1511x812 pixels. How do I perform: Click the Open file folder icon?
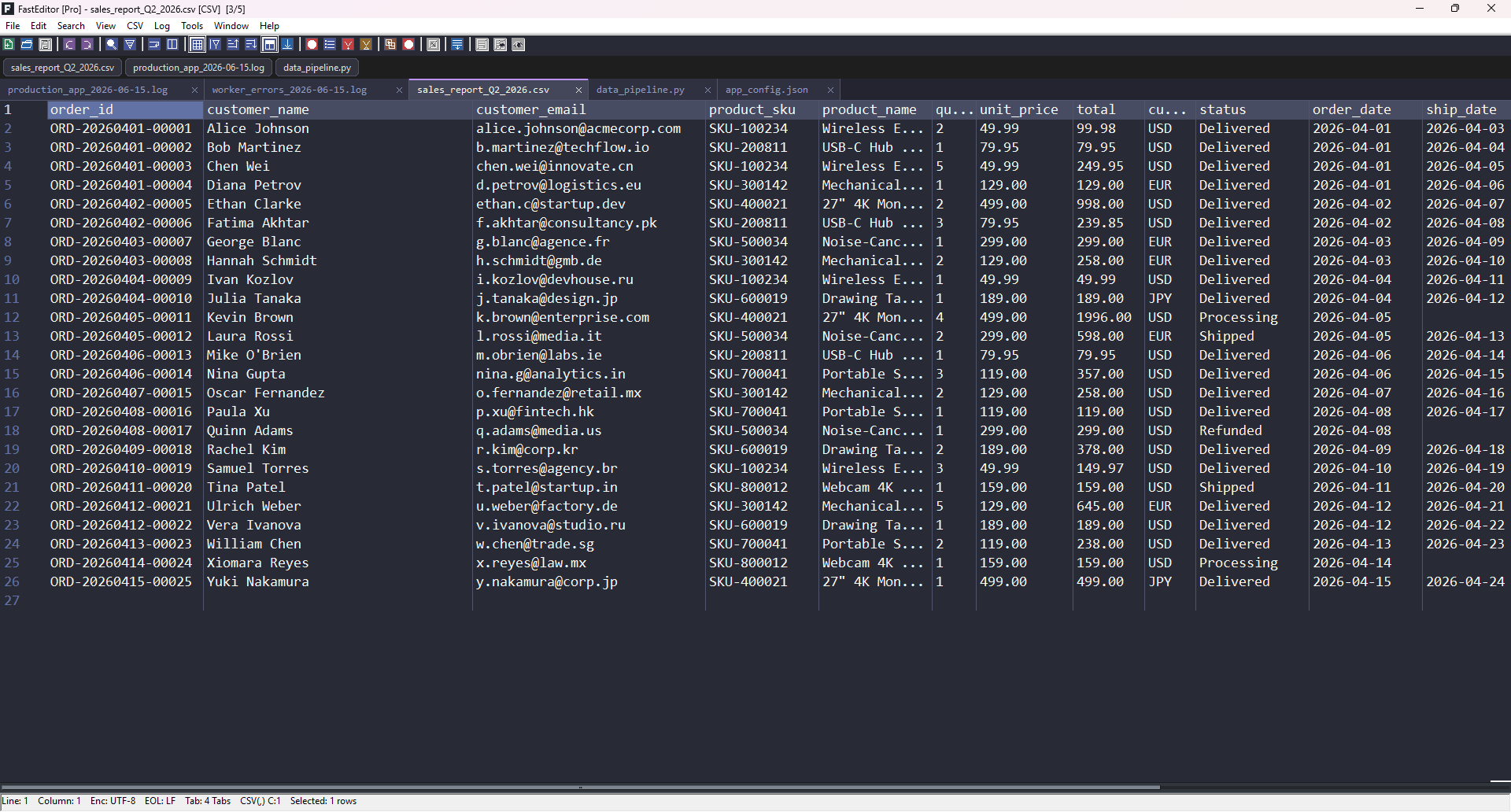[x=27, y=45]
